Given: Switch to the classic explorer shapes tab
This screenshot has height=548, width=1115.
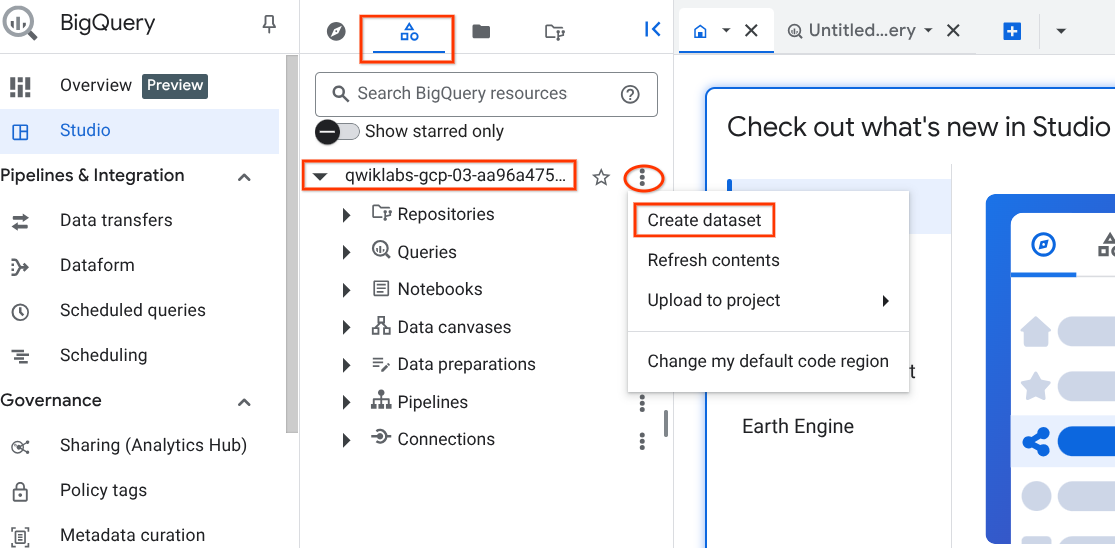Looking at the screenshot, I should point(408,32).
